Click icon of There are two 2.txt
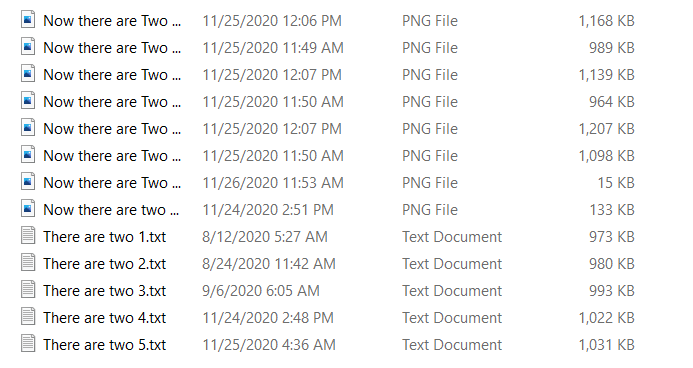This screenshot has width=693, height=368. pos(28,262)
